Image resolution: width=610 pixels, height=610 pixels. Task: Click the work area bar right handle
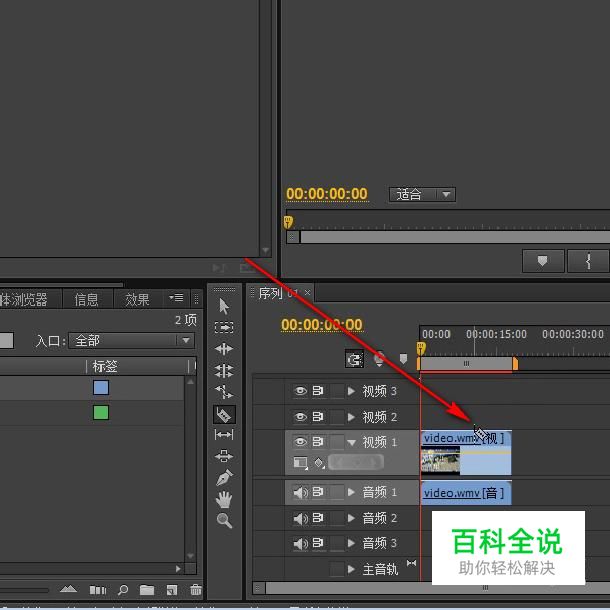tap(515, 364)
